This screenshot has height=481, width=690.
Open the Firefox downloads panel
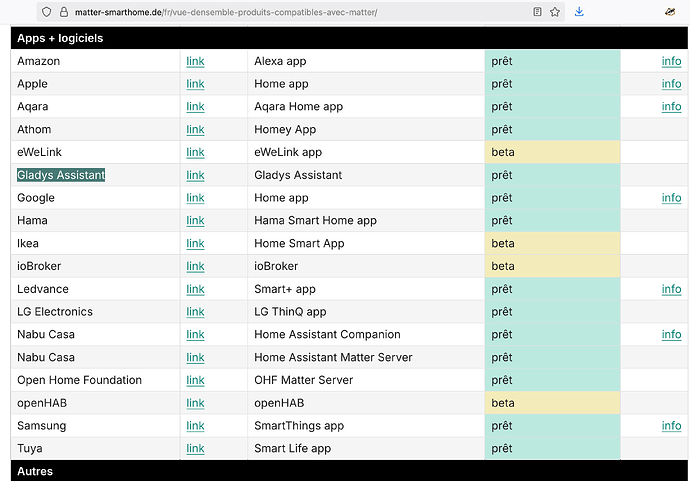tap(580, 12)
